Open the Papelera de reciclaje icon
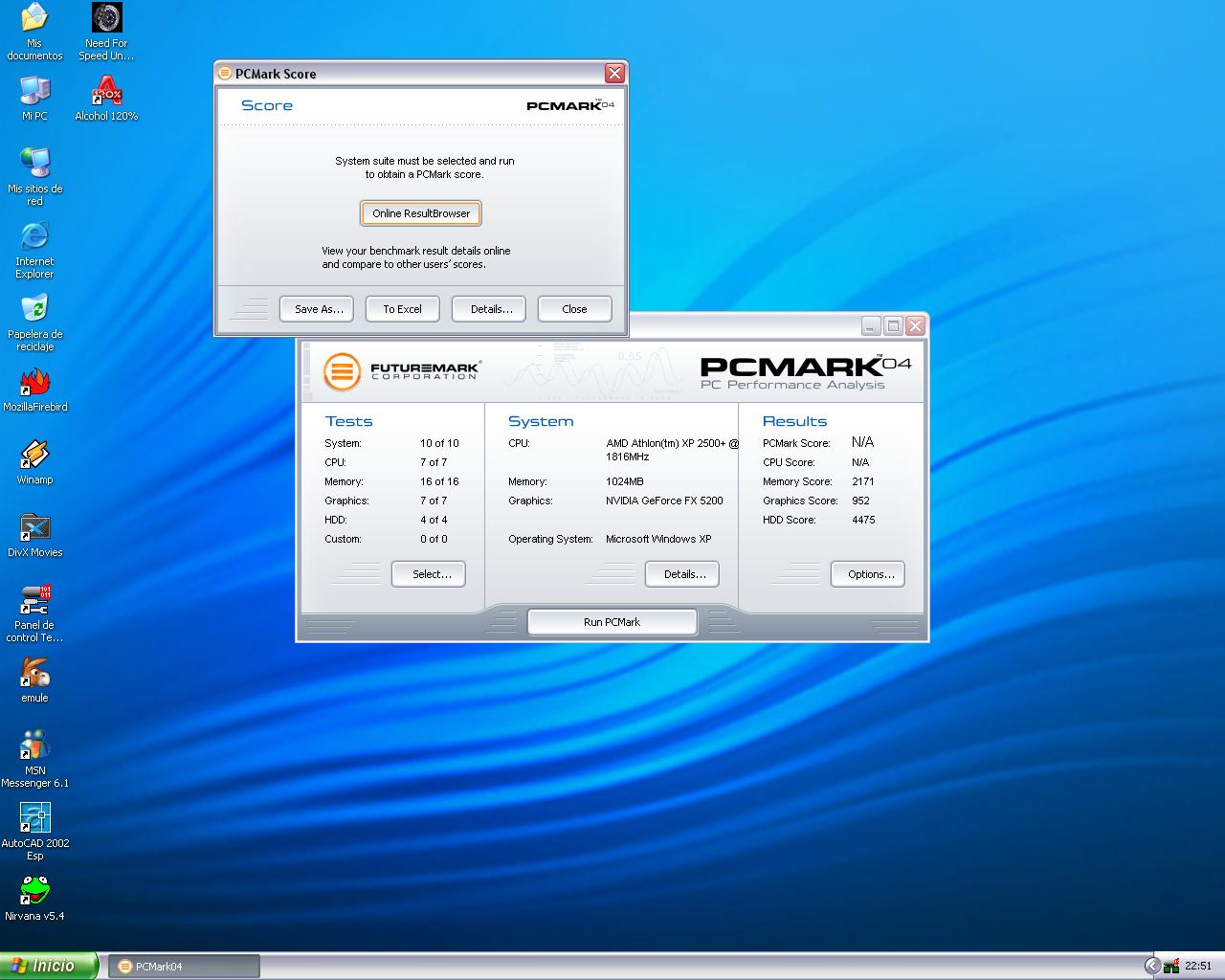This screenshot has width=1225, height=980. pos(34,310)
